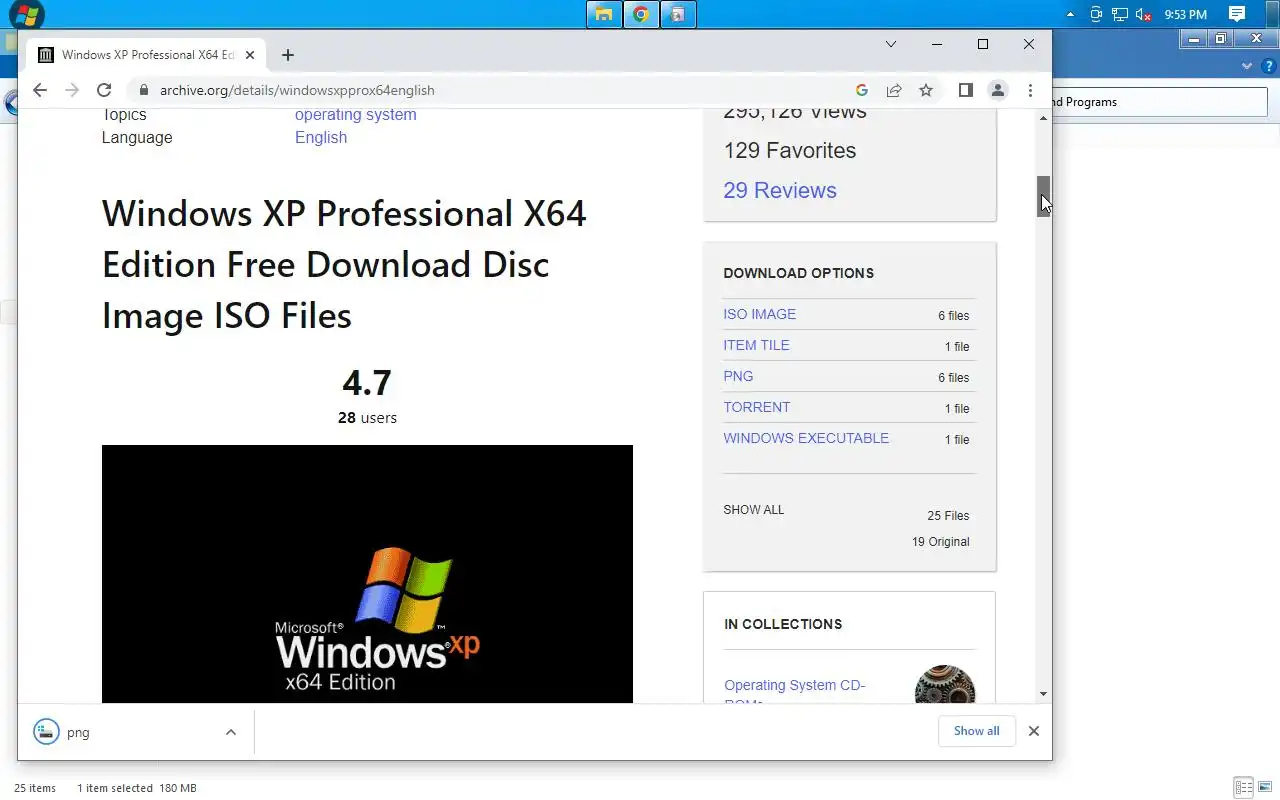This screenshot has height=800, width=1280.
Task: Open File Explorer from taskbar
Action: click(604, 14)
